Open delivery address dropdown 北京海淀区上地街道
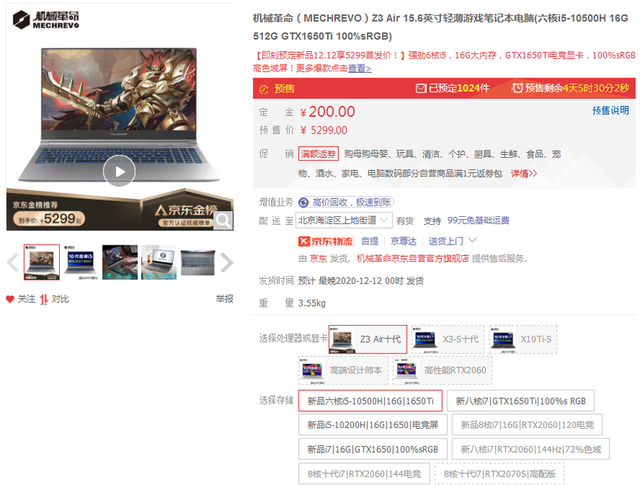 pos(345,220)
